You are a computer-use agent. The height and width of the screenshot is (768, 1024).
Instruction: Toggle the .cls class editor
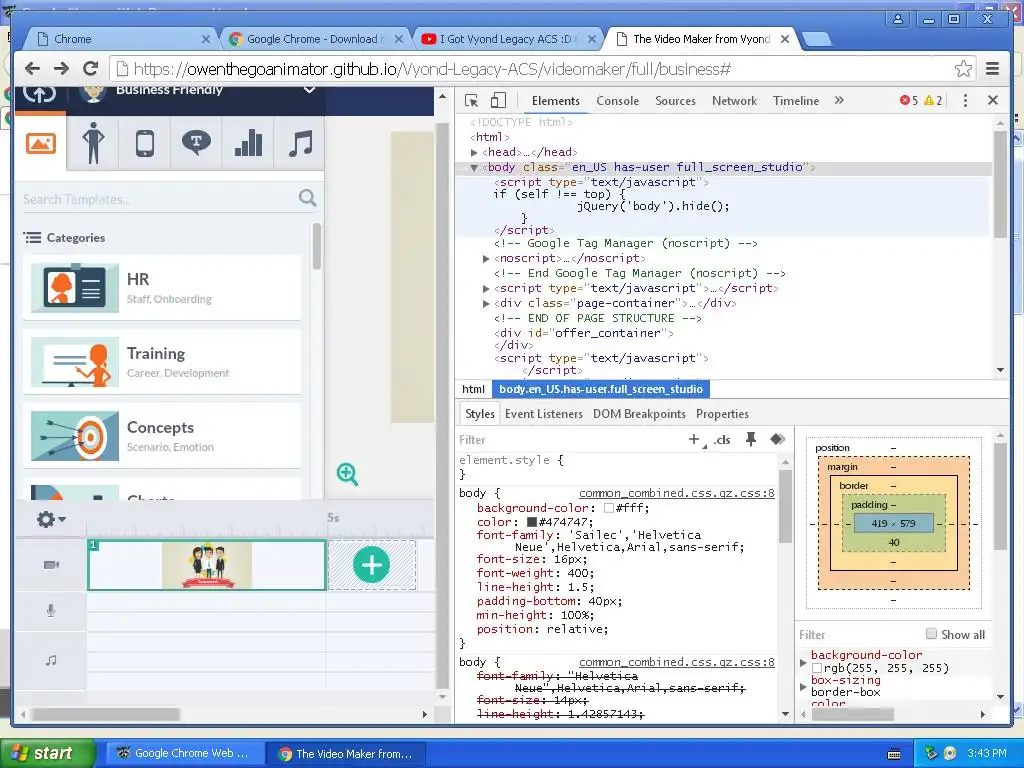(722, 440)
